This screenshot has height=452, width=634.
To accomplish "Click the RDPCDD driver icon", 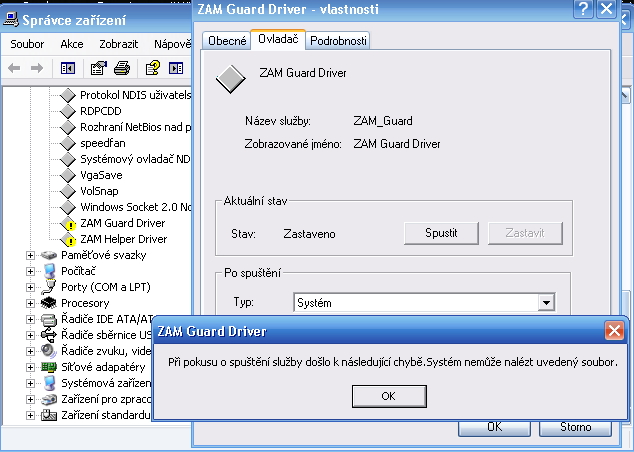I will pos(68,111).
